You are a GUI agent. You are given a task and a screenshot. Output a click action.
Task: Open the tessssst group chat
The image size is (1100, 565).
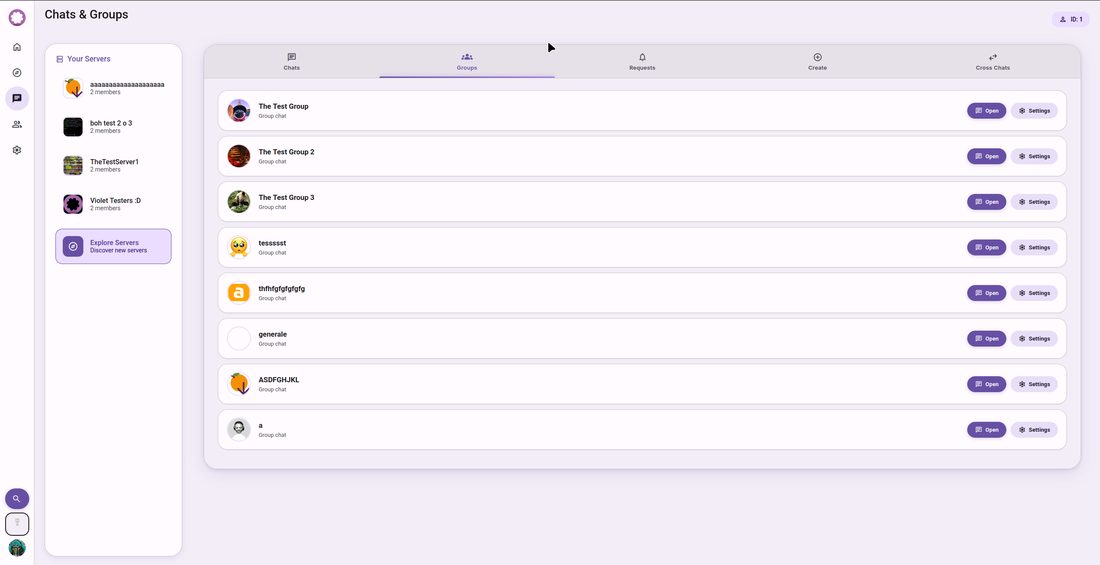pyautogui.click(x=986, y=248)
